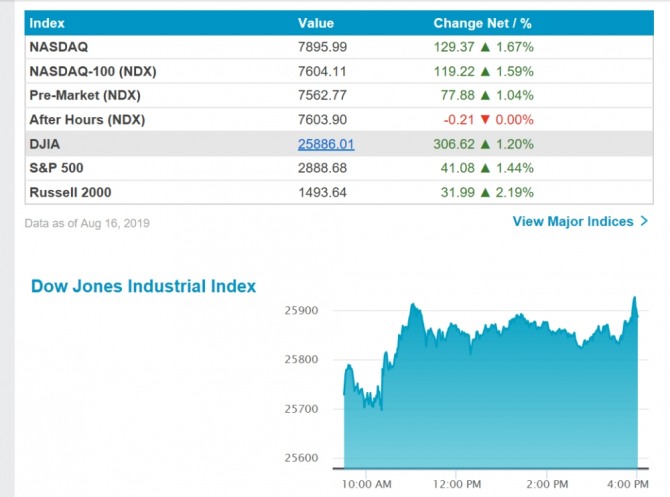Click the green up arrow for Russell 2000
This screenshot has height=497, width=670.
click(486, 192)
